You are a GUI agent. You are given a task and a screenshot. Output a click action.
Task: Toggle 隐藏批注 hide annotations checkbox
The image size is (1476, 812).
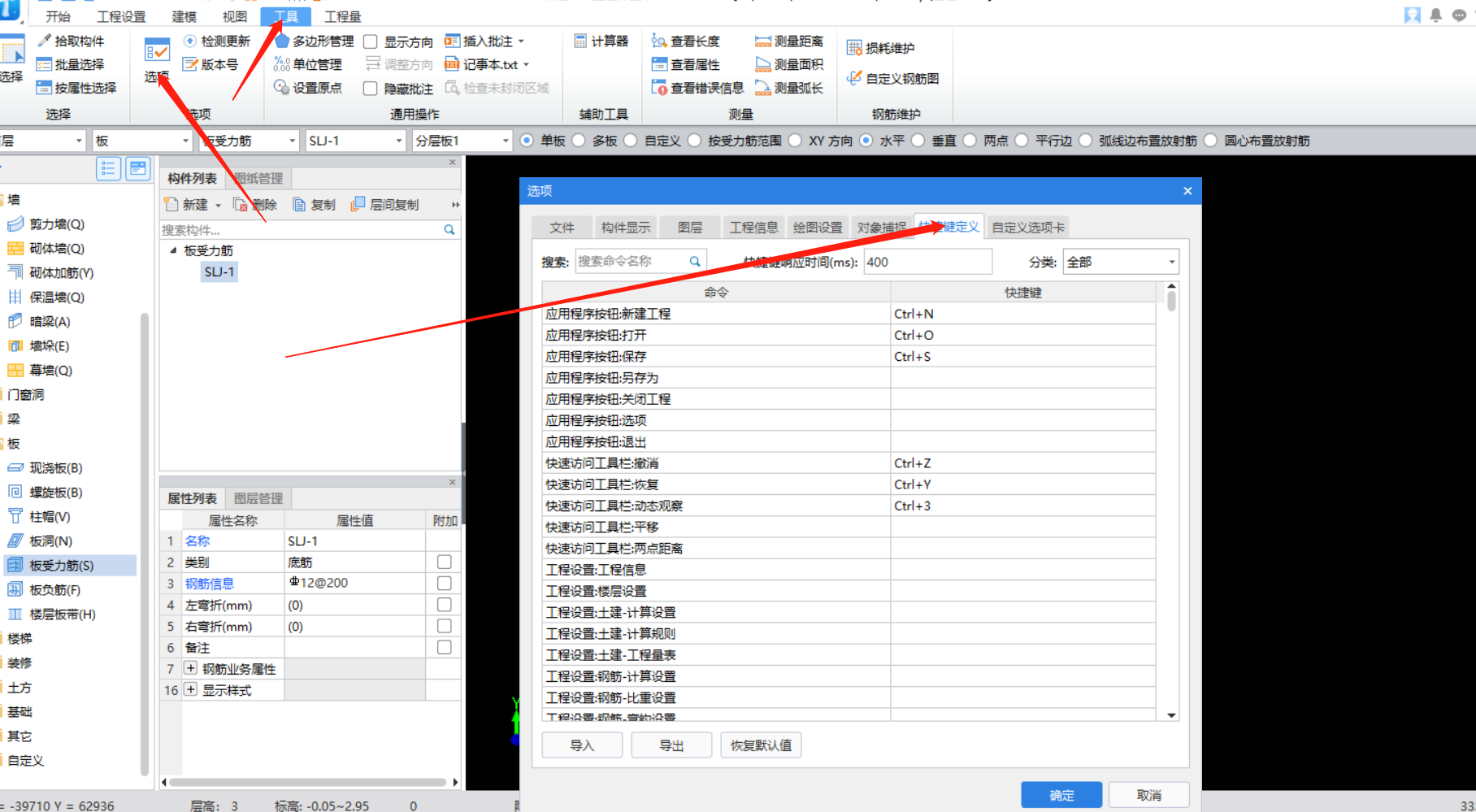pyautogui.click(x=371, y=89)
